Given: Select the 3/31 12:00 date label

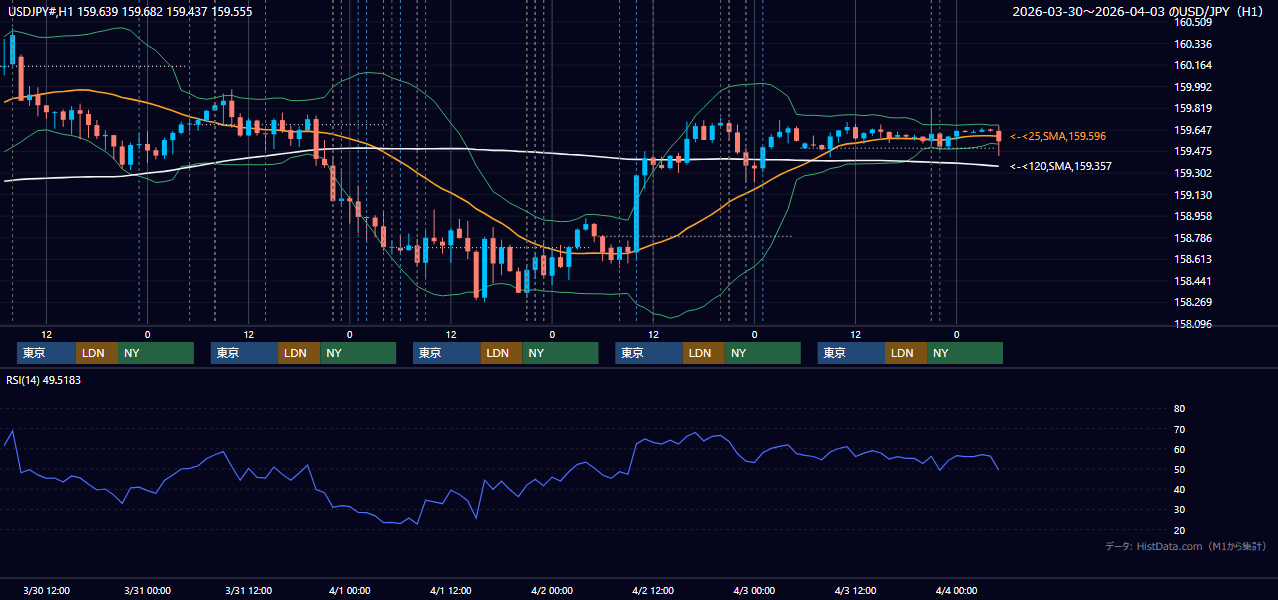Looking at the screenshot, I should click(248, 590).
